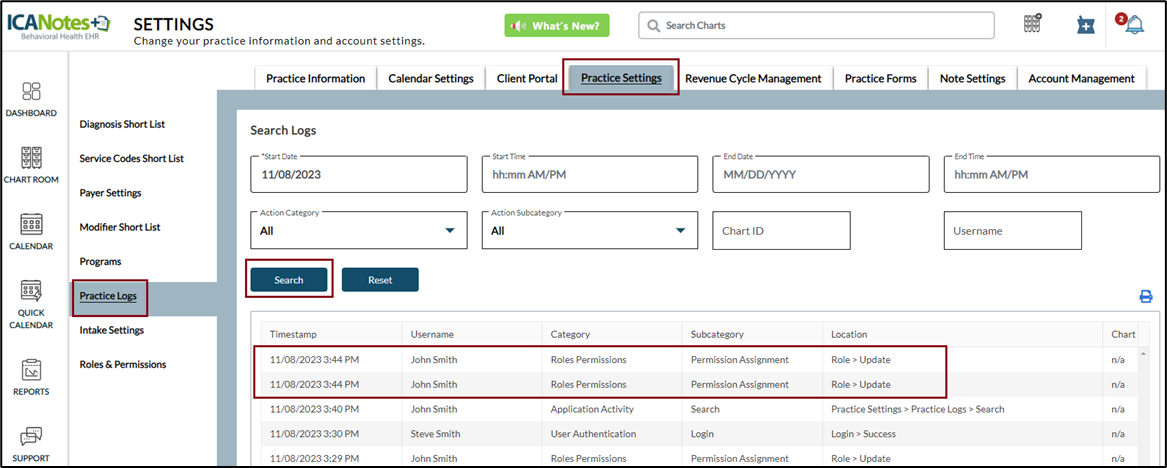
Task: Switch to Revenue Cycle Management tab
Action: pyautogui.click(x=752, y=78)
